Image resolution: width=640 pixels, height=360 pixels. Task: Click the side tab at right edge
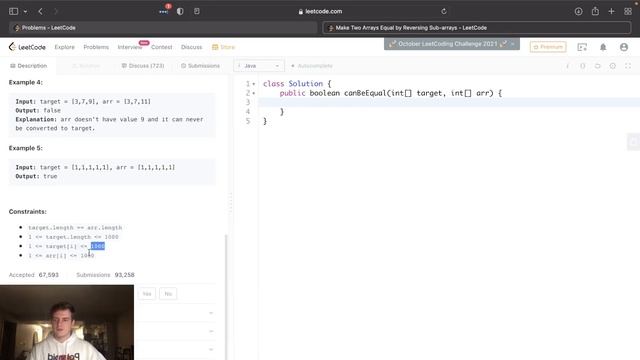point(633,142)
